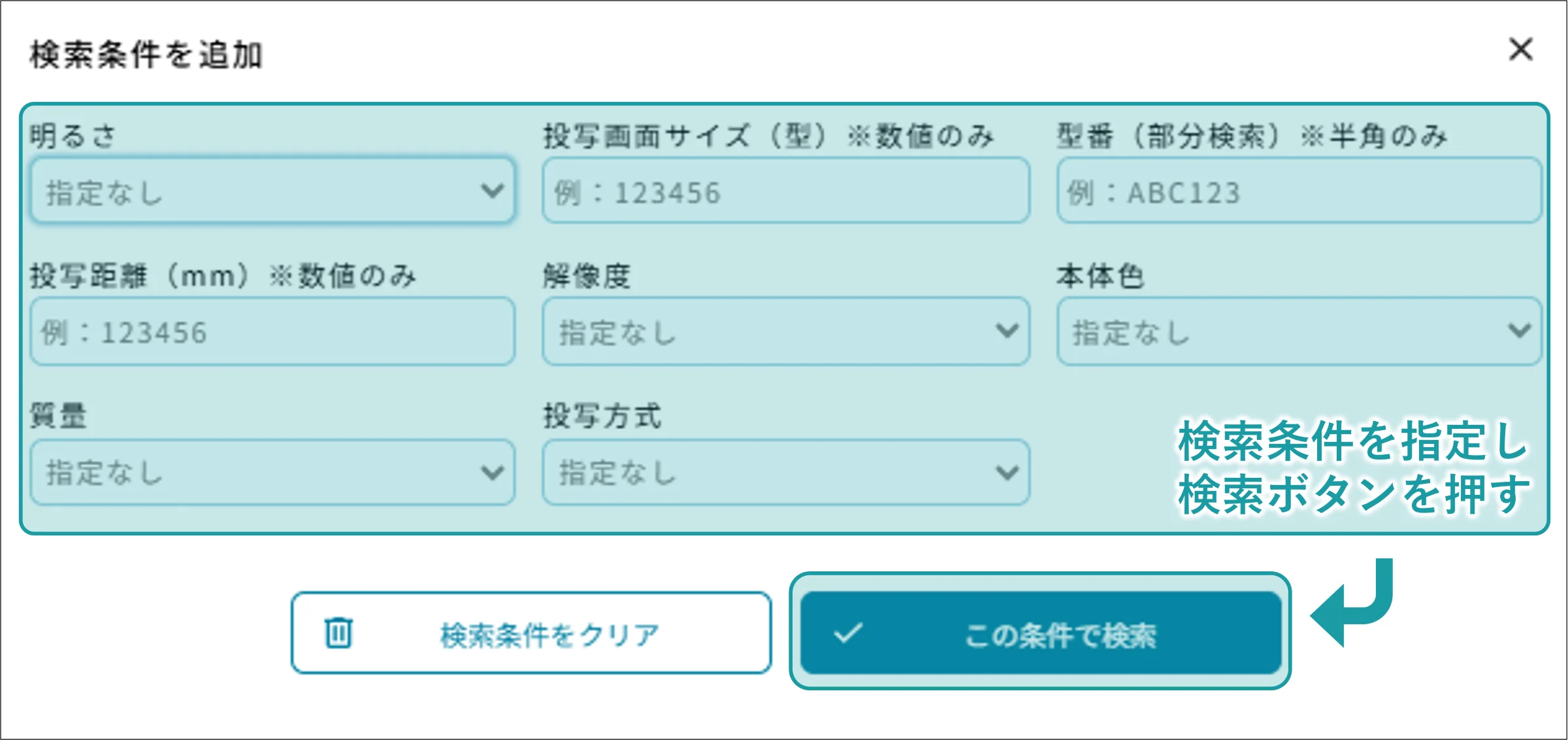The height and width of the screenshot is (740, 1568).
Task: Expand the 質量 dropdown list
Action: (x=272, y=472)
